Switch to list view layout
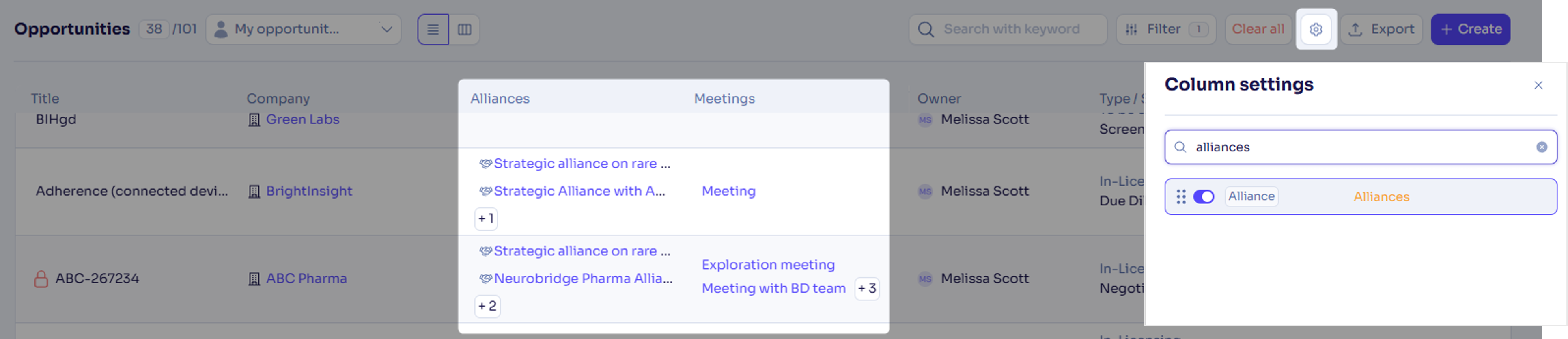 [433, 29]
